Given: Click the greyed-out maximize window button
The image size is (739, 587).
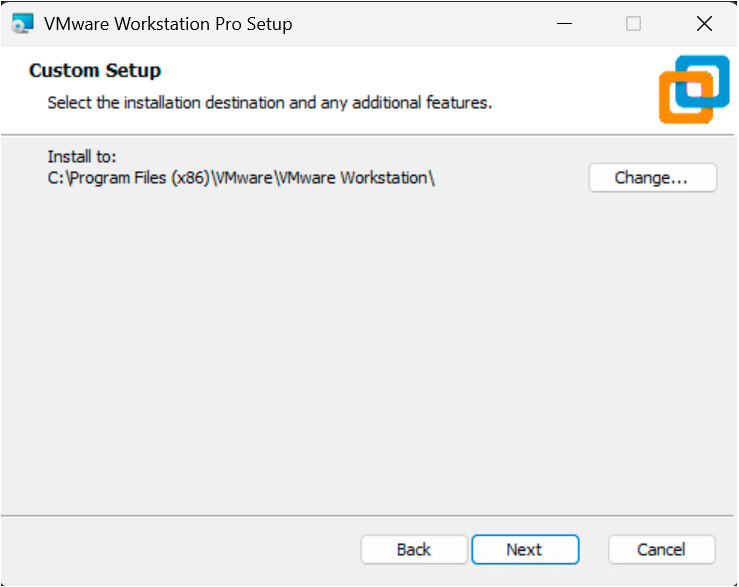Looking at the screenshot, I should [x=633, y=23].
